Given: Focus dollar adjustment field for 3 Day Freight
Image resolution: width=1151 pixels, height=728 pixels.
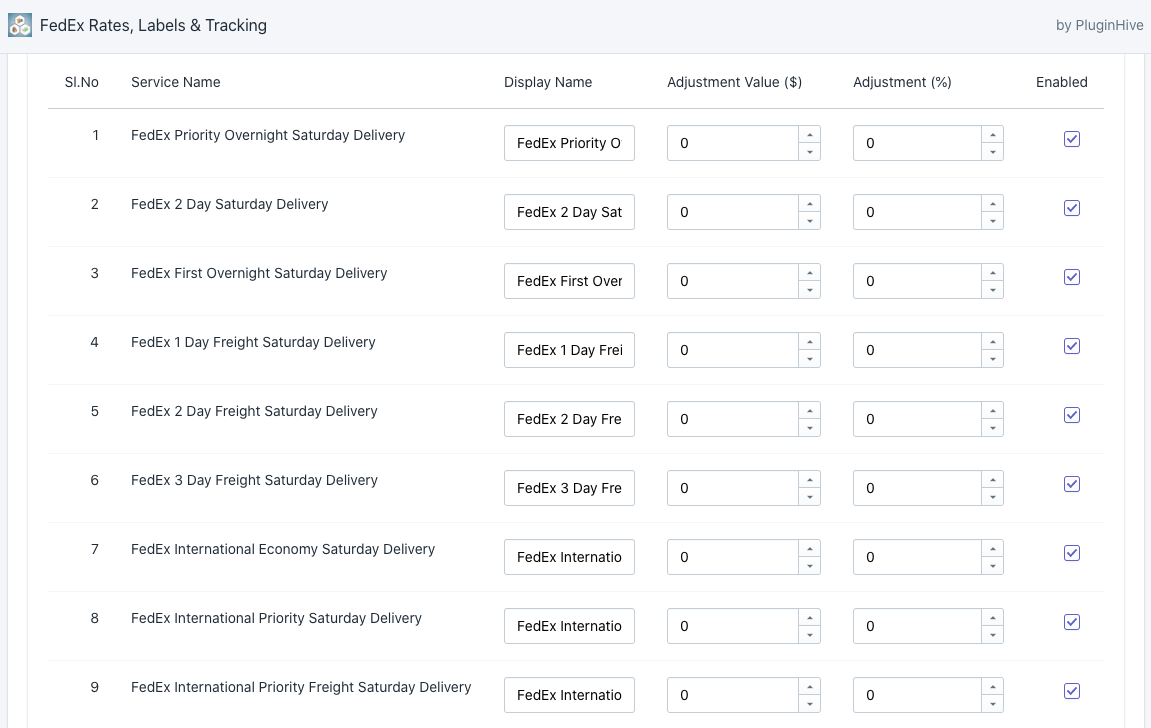Looking at the screenshot, I should (x=733, y=488).
